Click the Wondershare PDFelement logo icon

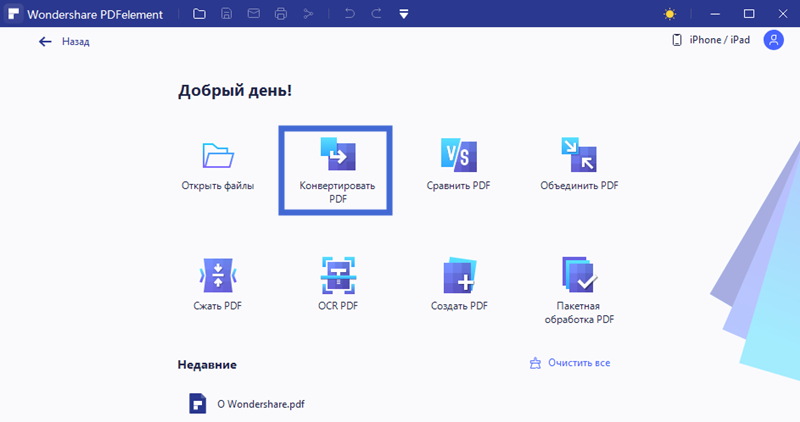pyautogui.click(x=14, y=14)
